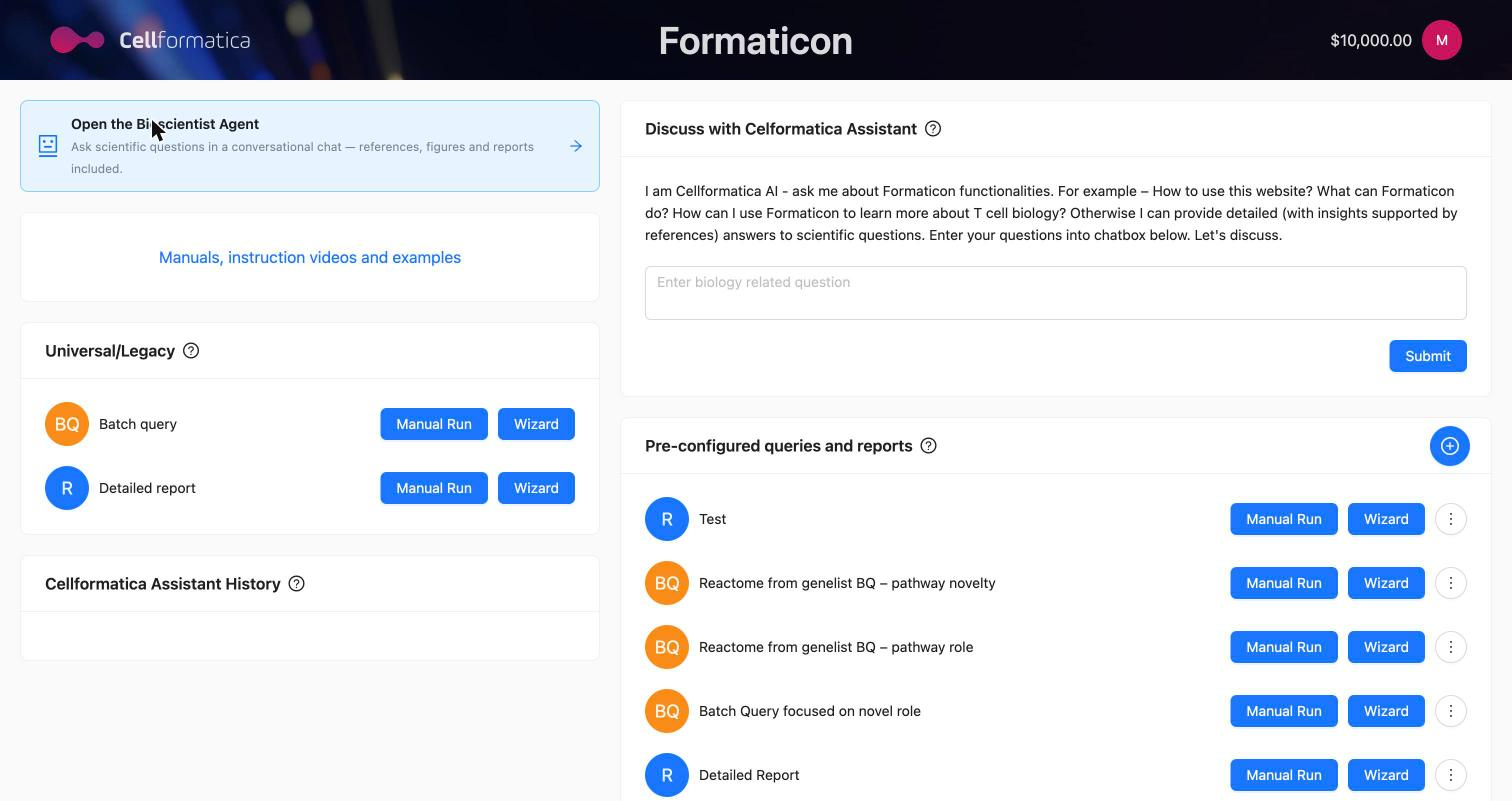
Task: Open more options for pathway novelty query
Action: click(1451, 583)
